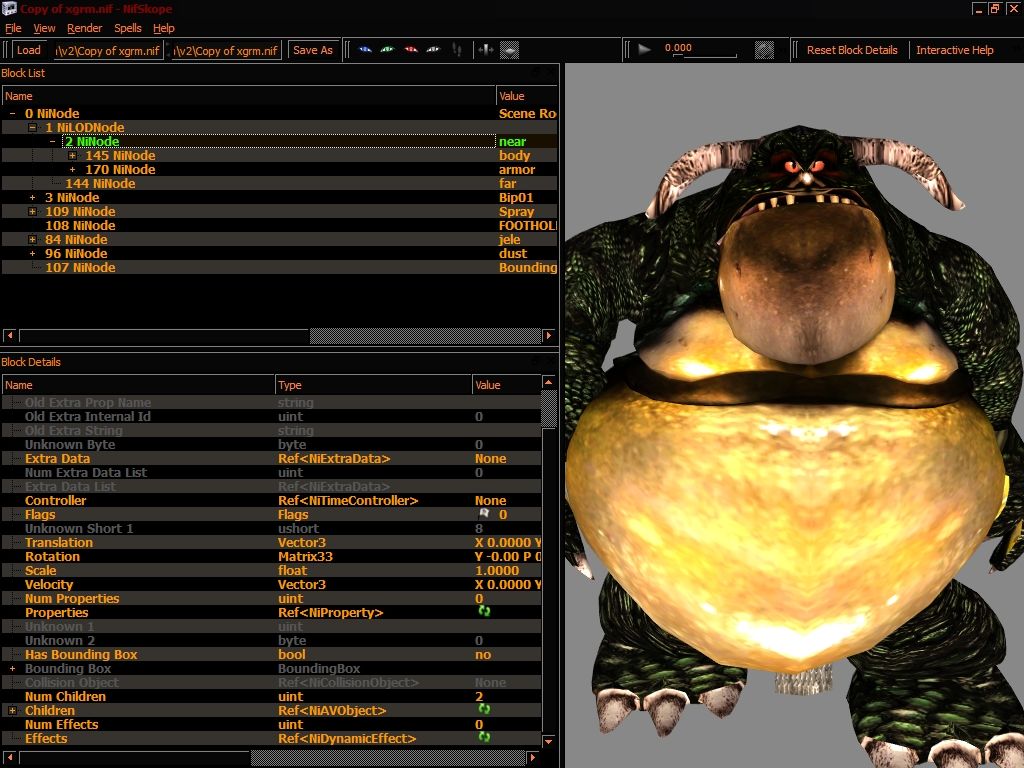Expand the Bounding Box row
Screen dimensions: 1024x768
point(12,669)
